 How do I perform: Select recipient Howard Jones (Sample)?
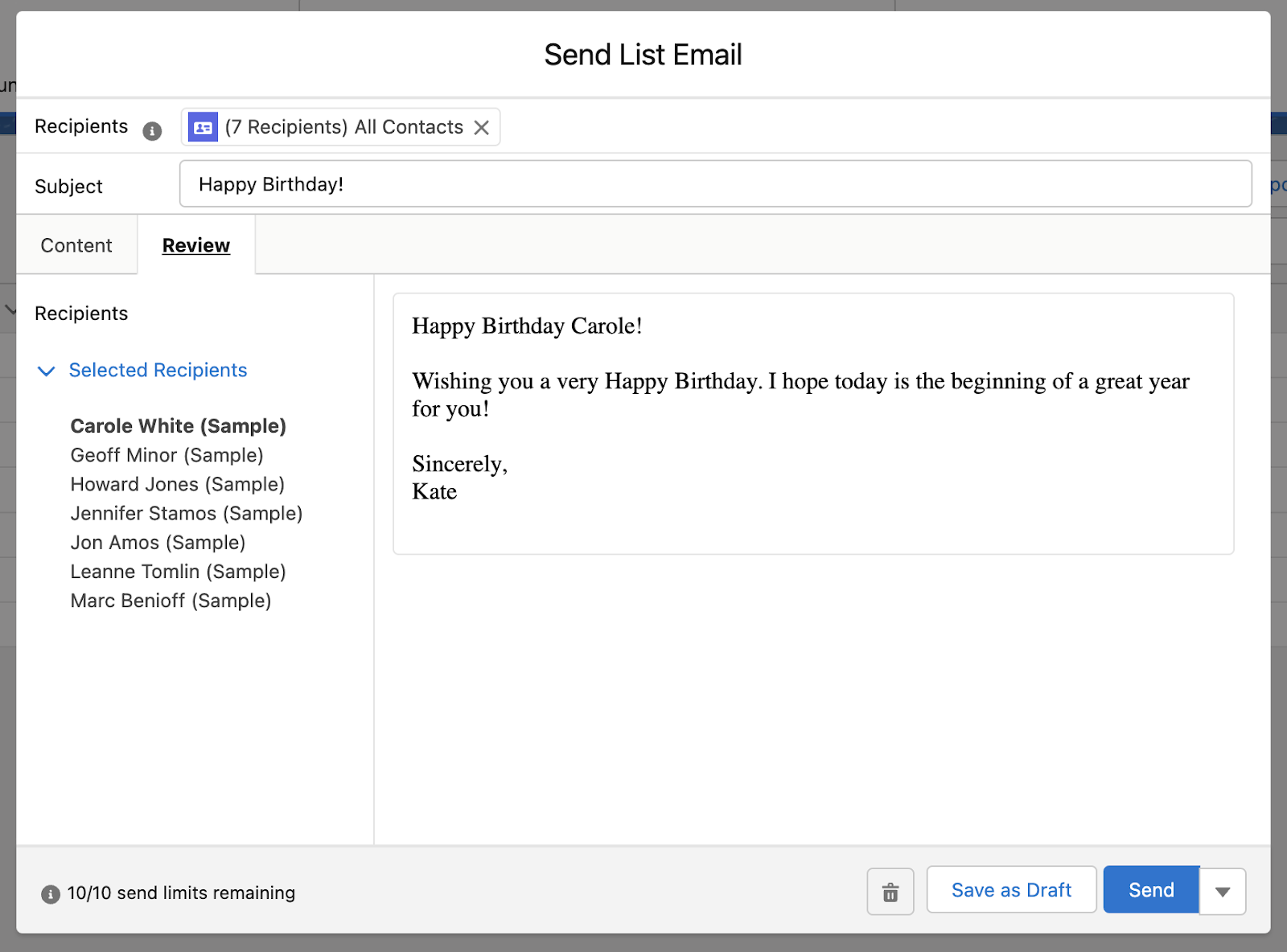click(x=178, y=484)
